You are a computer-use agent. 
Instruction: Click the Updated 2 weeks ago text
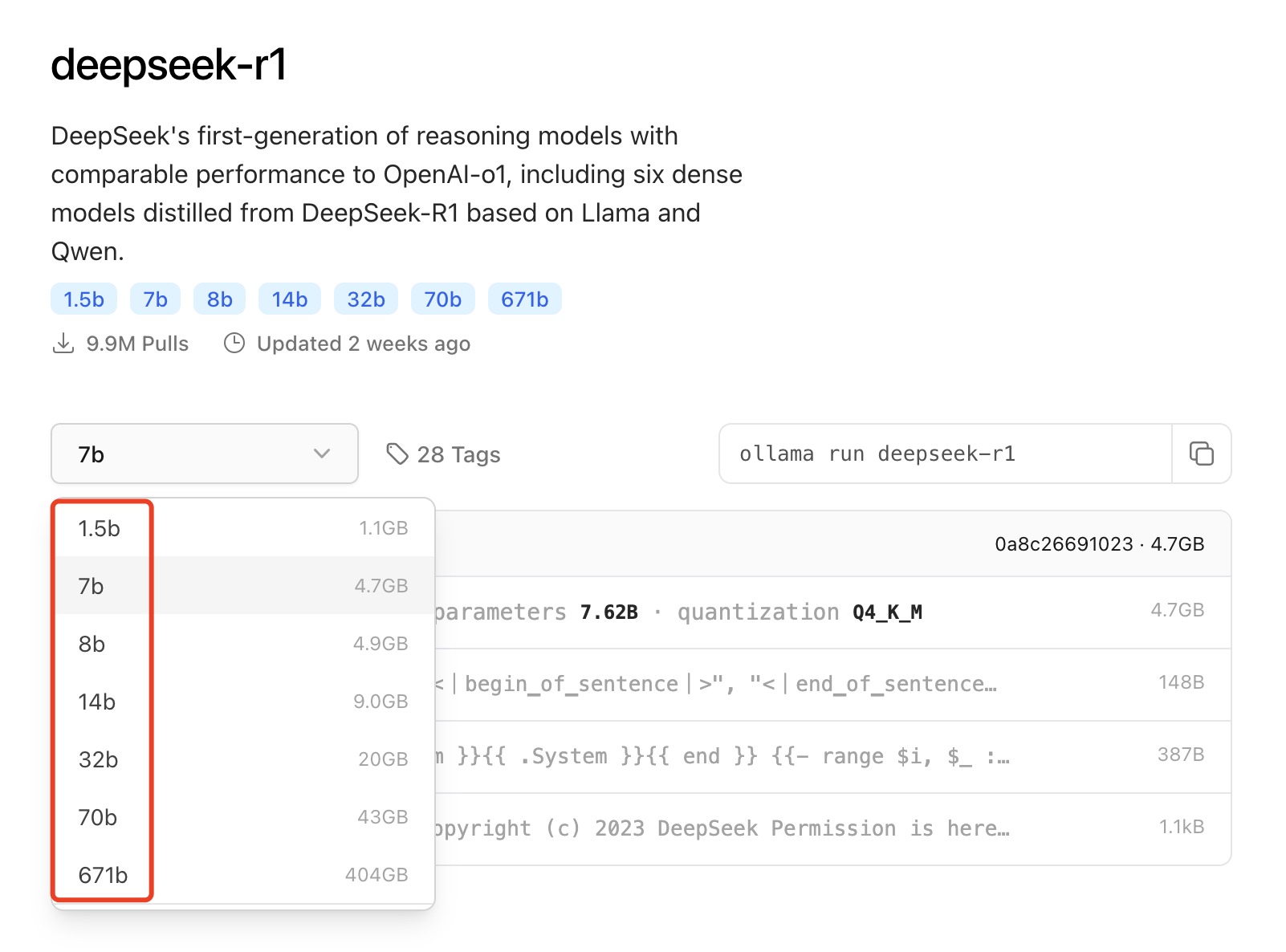click(x=364, y=344)
